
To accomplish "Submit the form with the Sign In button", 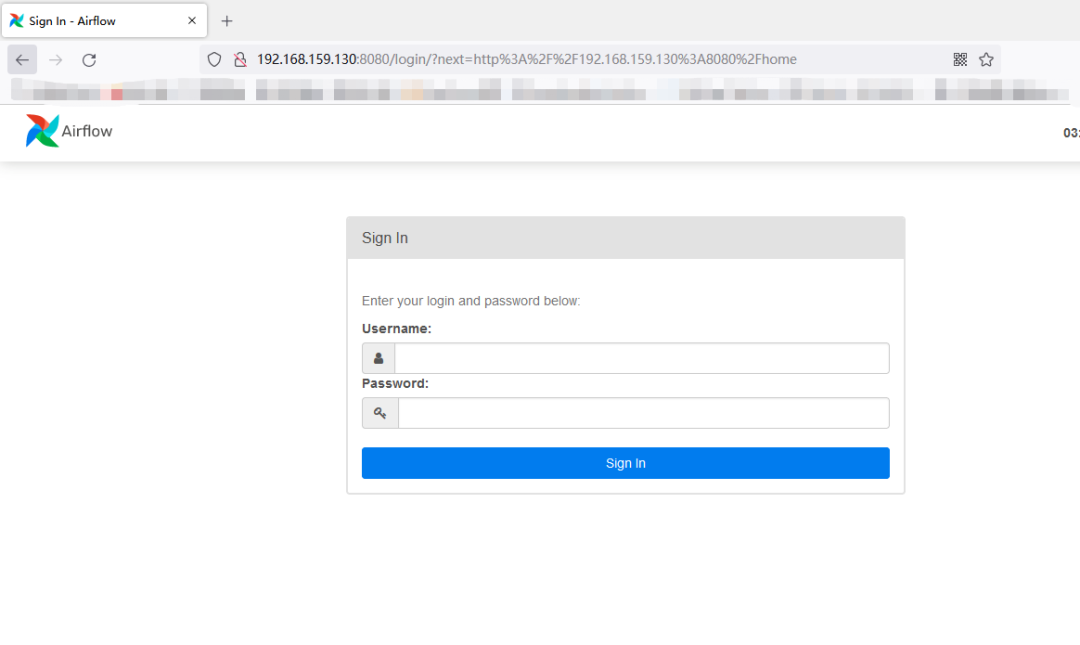I will [x=625, y=463].
